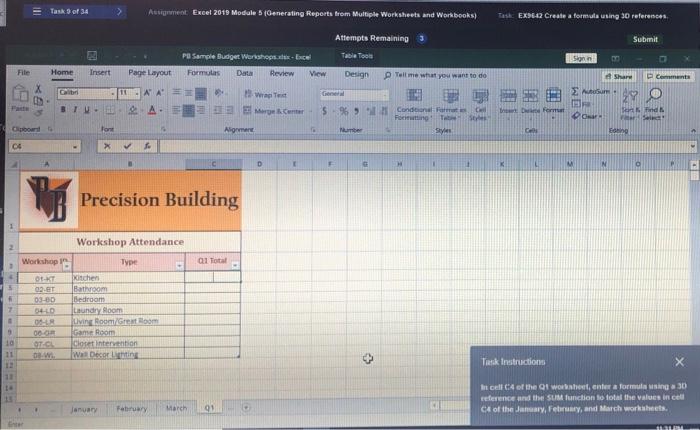Image resolution: width=700 pixels, height=430 pixels.
Task: Click the Sign in button
Action: [x=581, y=58]
